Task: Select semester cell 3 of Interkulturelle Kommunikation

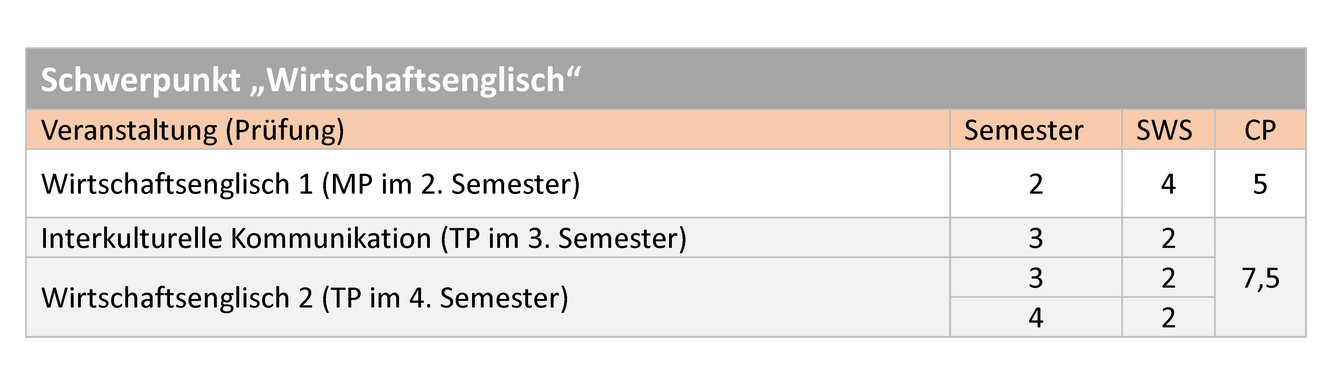Action: 1034,239
